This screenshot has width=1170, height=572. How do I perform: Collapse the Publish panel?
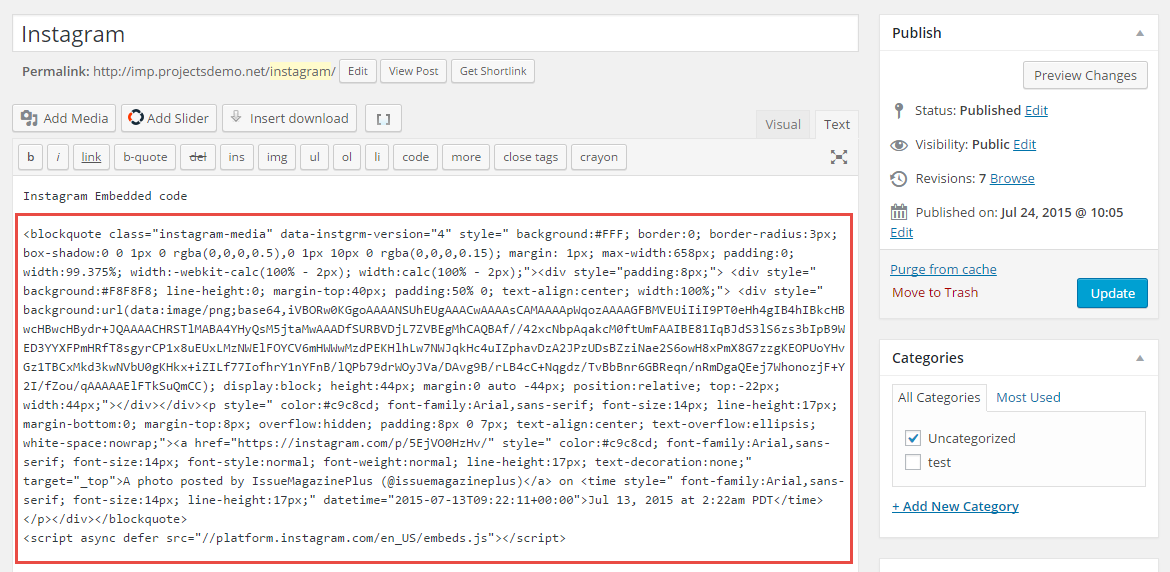(x=1140, y=33)
